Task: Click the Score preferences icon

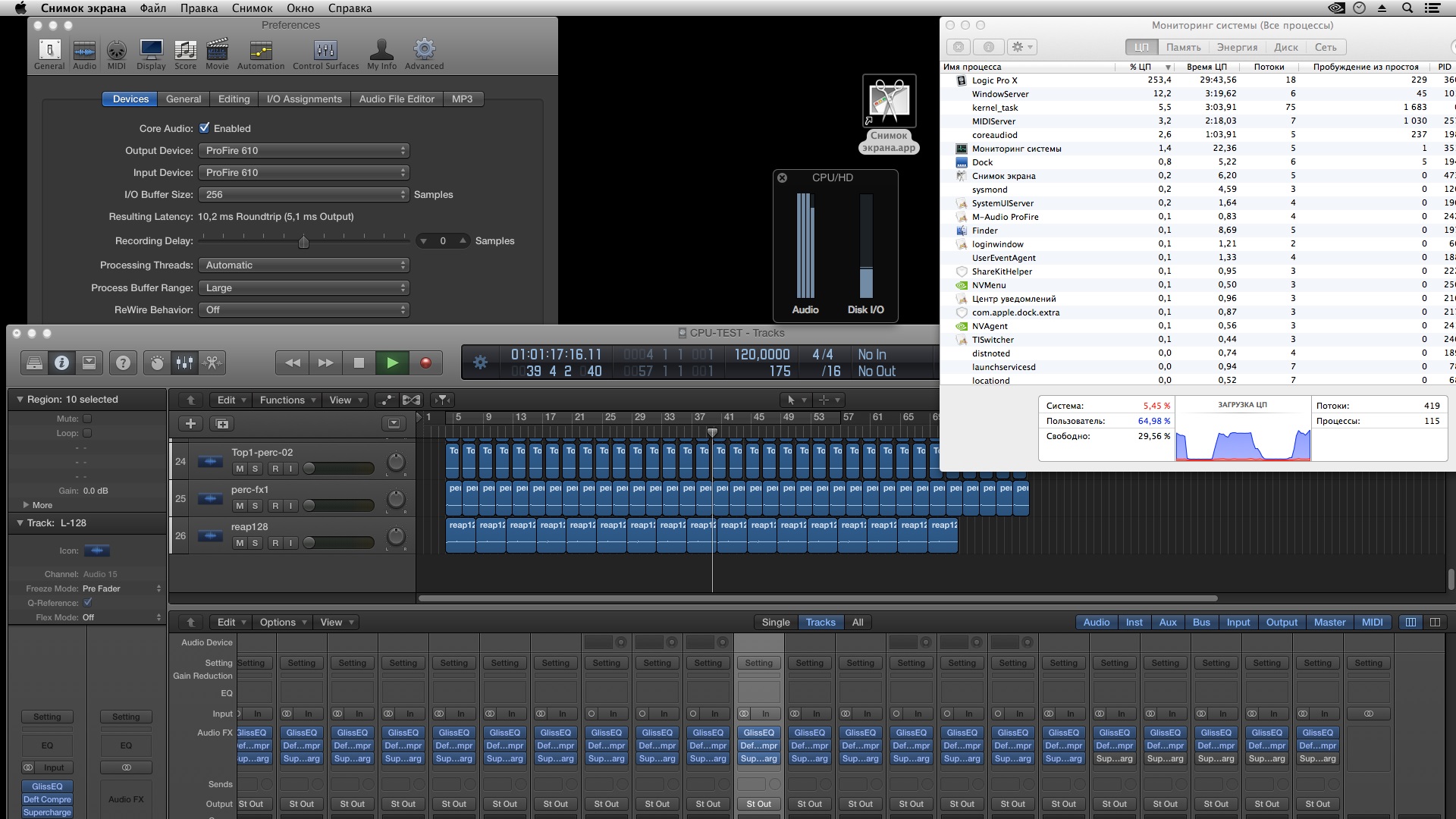Action: [x=185, y=52]
